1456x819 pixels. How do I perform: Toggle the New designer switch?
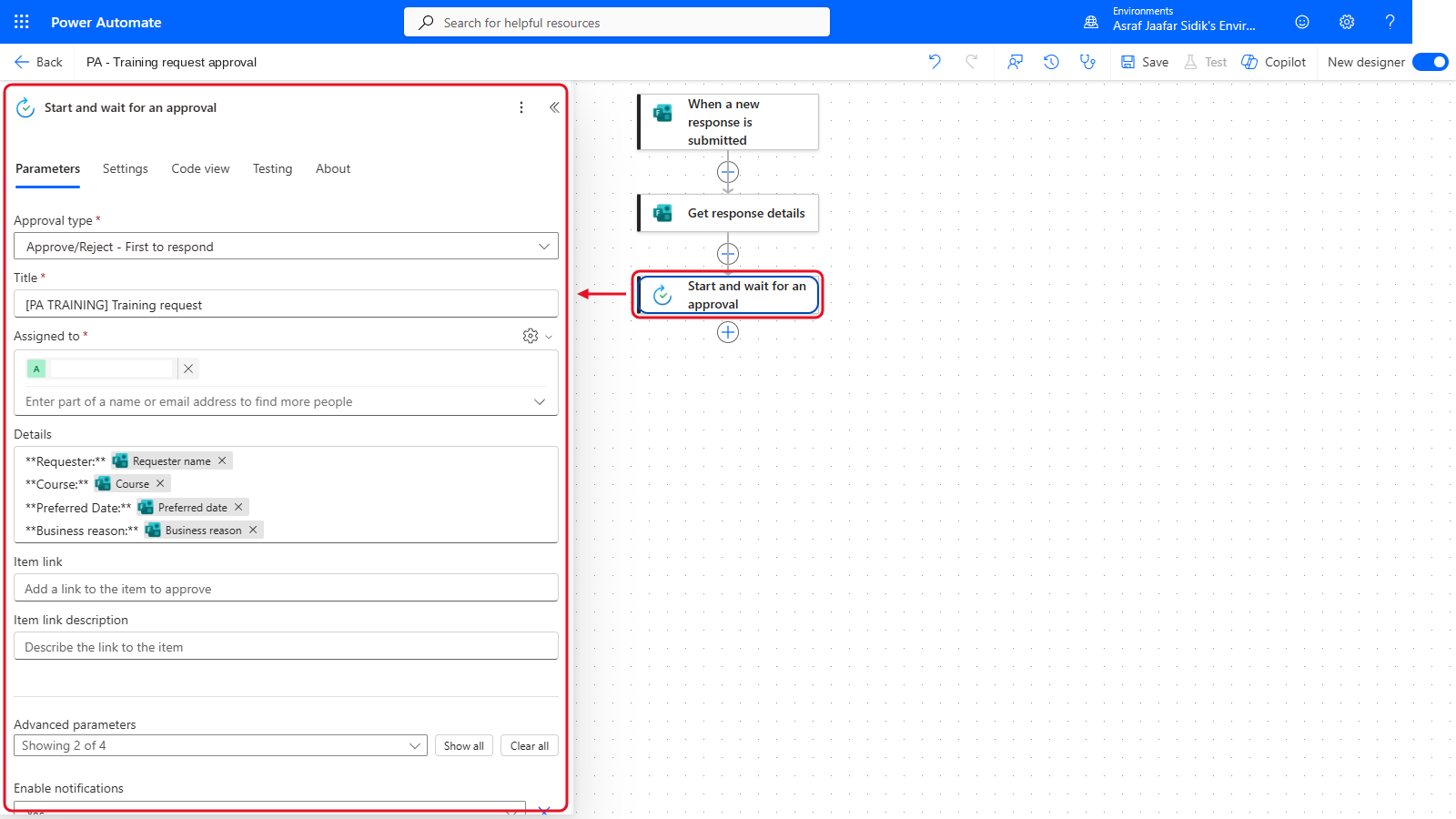pos(1431,62)
